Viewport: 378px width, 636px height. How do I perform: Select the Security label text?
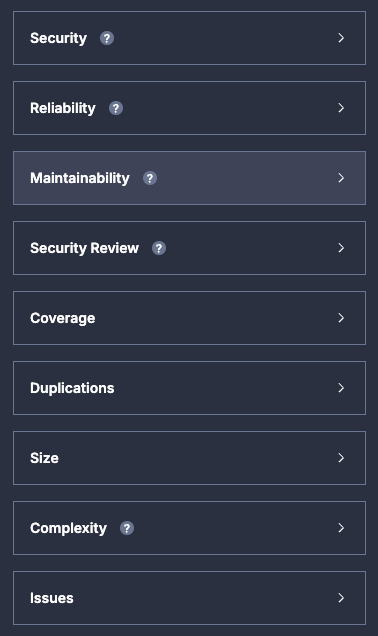58,39
